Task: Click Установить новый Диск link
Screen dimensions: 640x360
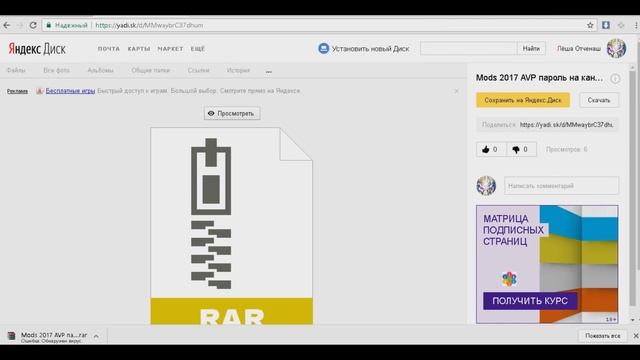Action: [x=364, y=49]
